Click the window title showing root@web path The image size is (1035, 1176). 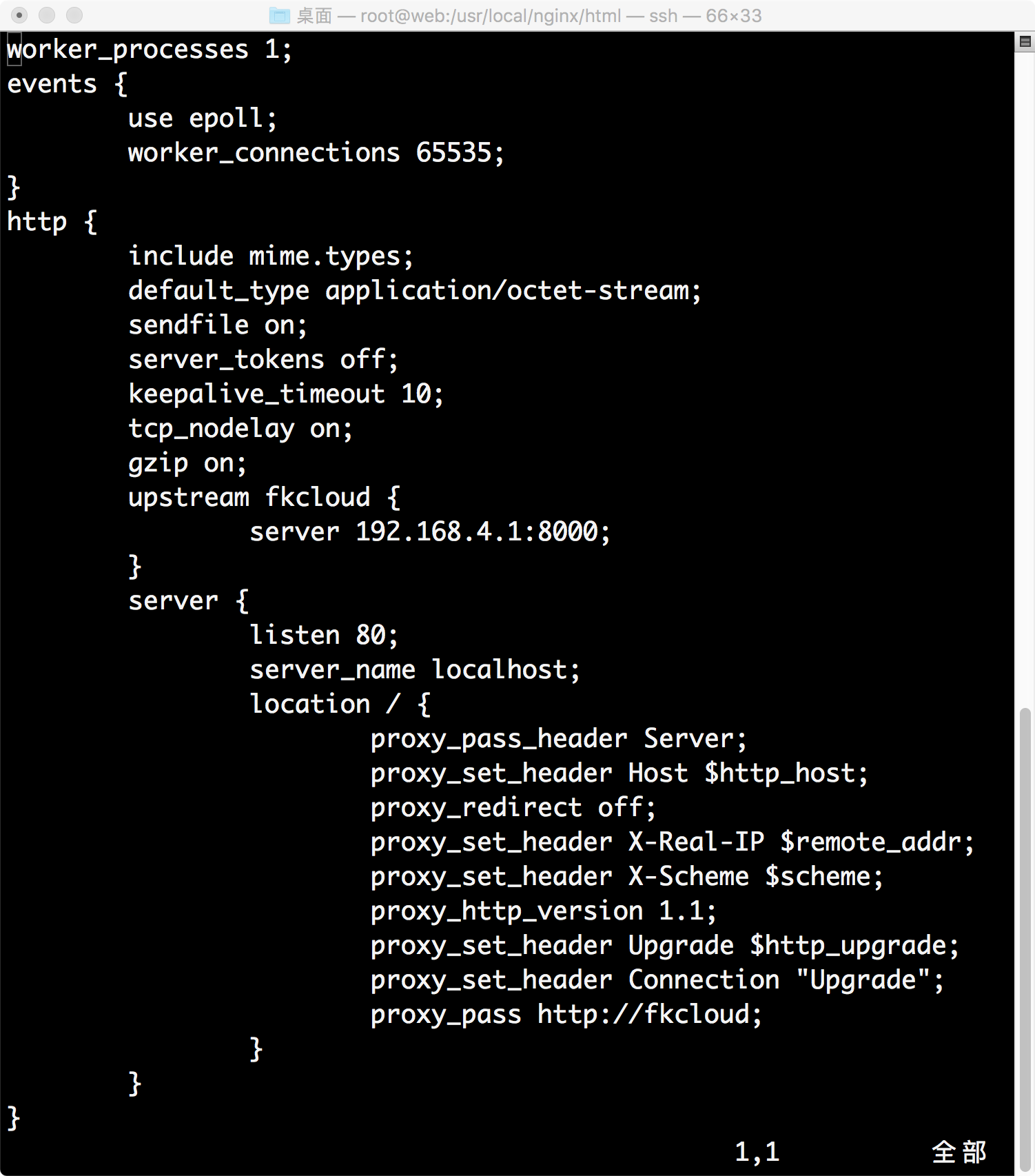[x=517, y=14]
